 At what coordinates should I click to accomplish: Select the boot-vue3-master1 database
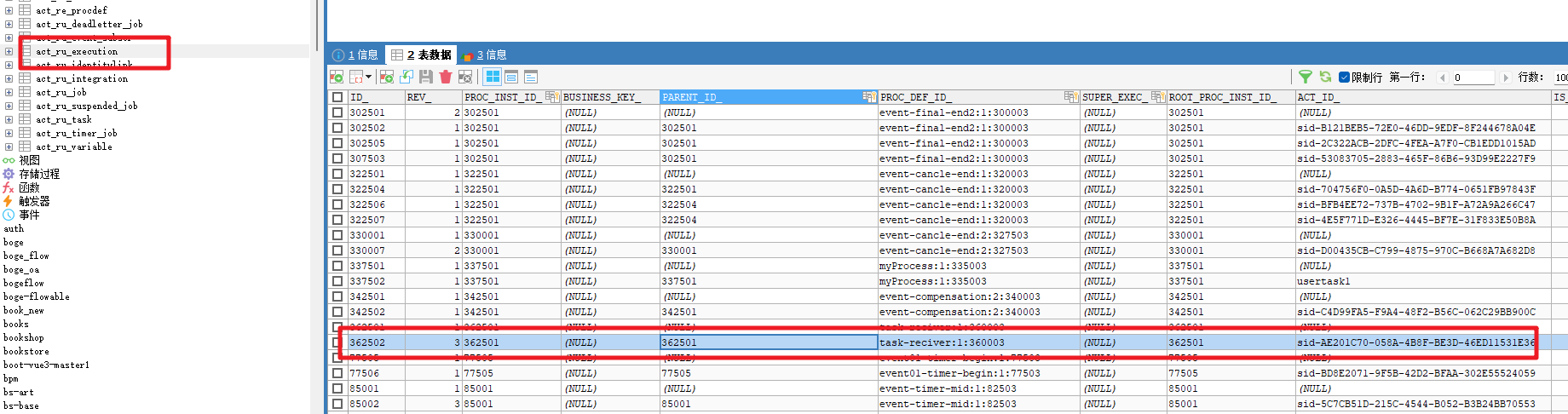point(46,365)
